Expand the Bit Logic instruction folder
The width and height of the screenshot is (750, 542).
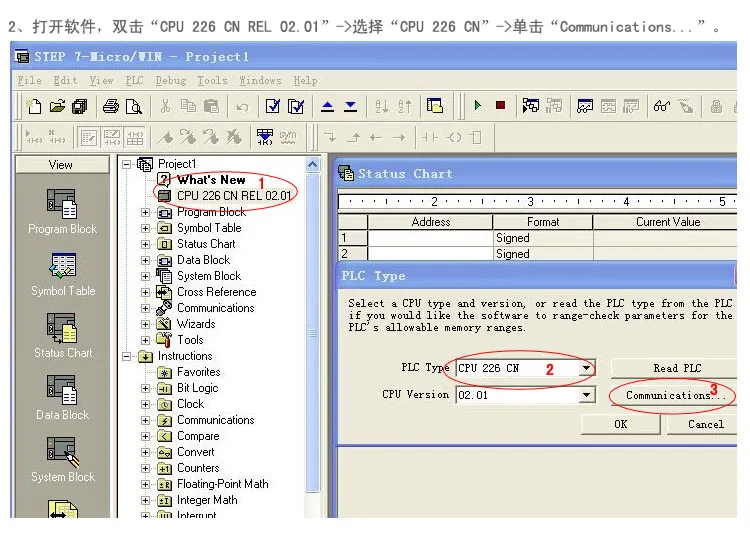(x=145, y=388)
